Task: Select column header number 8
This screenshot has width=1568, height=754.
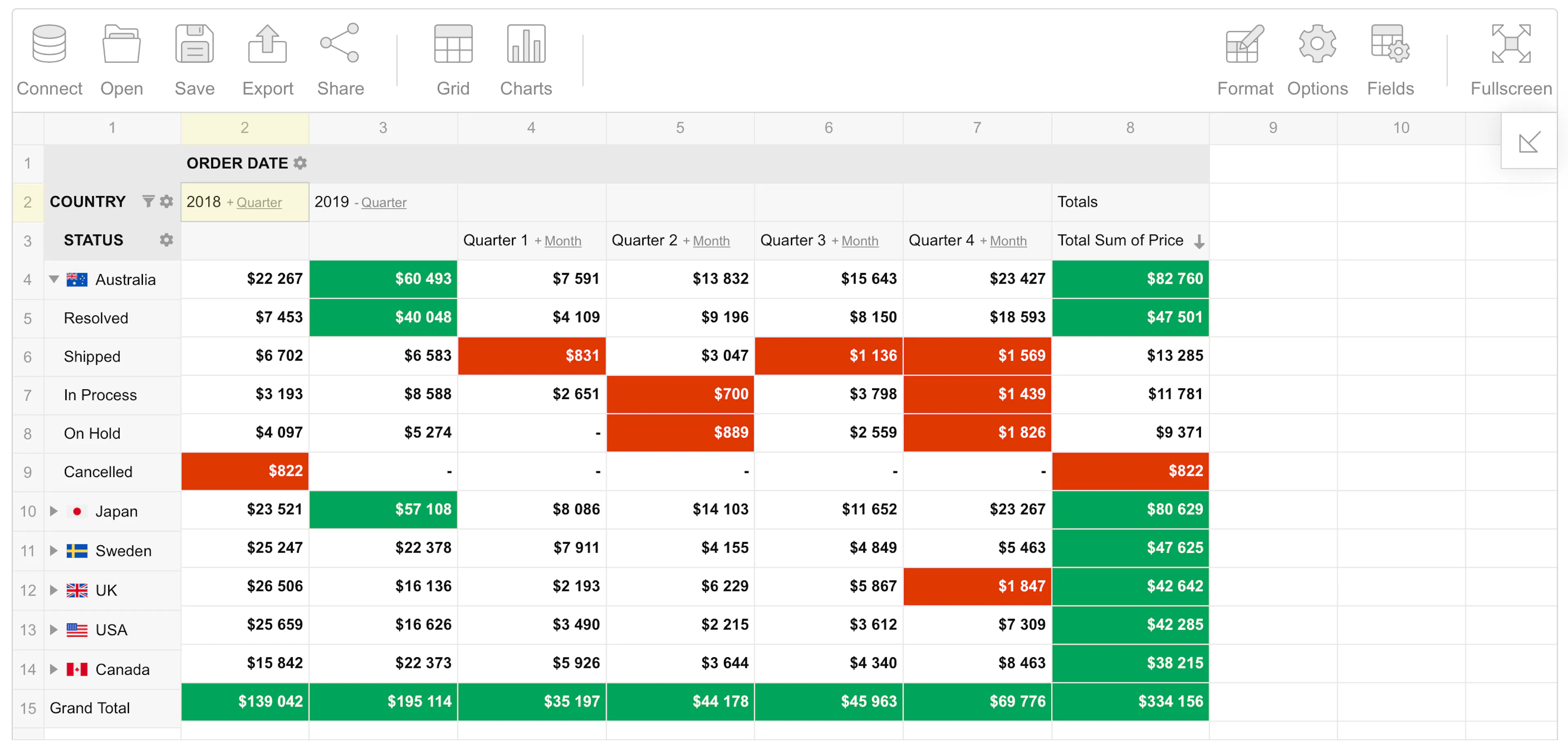Action: click(x=1130, y=128)
